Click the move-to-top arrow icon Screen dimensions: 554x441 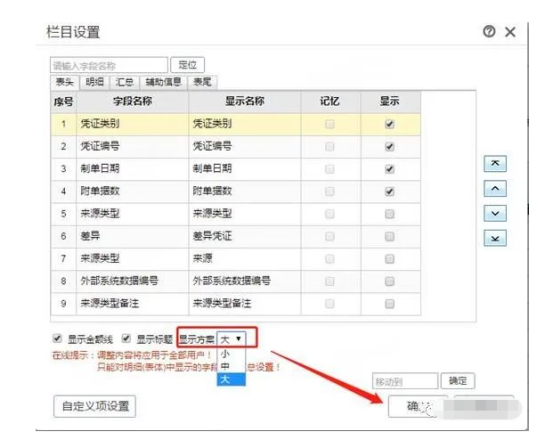pyautogui.click(x=495, y=164)
